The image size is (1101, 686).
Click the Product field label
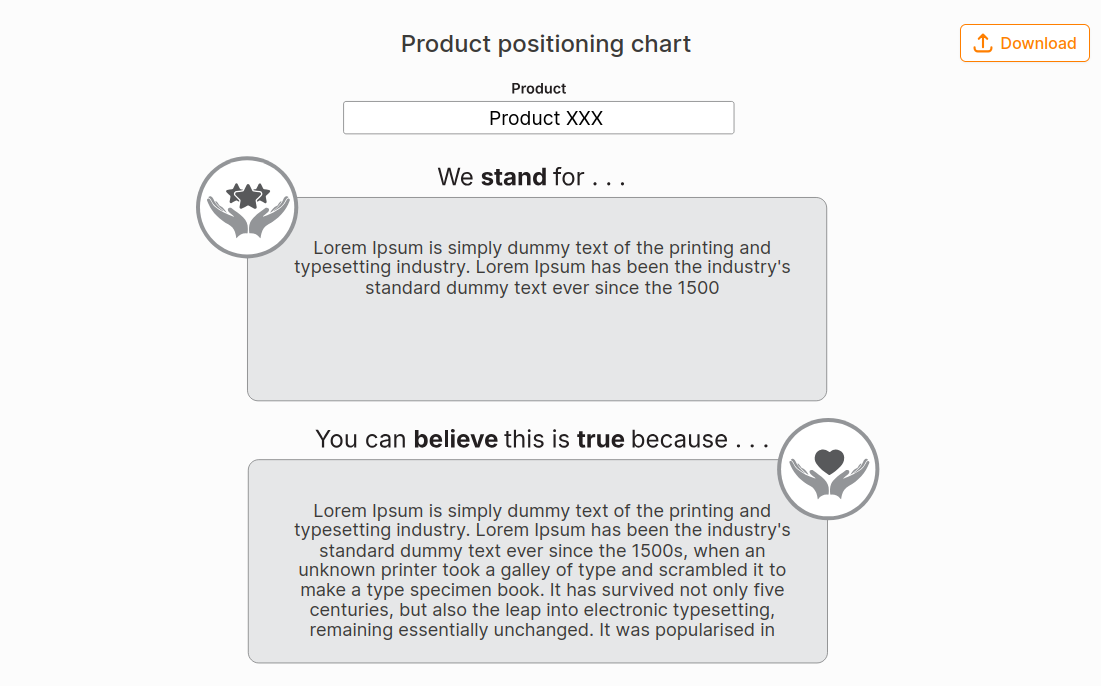(x=538, y=88)
